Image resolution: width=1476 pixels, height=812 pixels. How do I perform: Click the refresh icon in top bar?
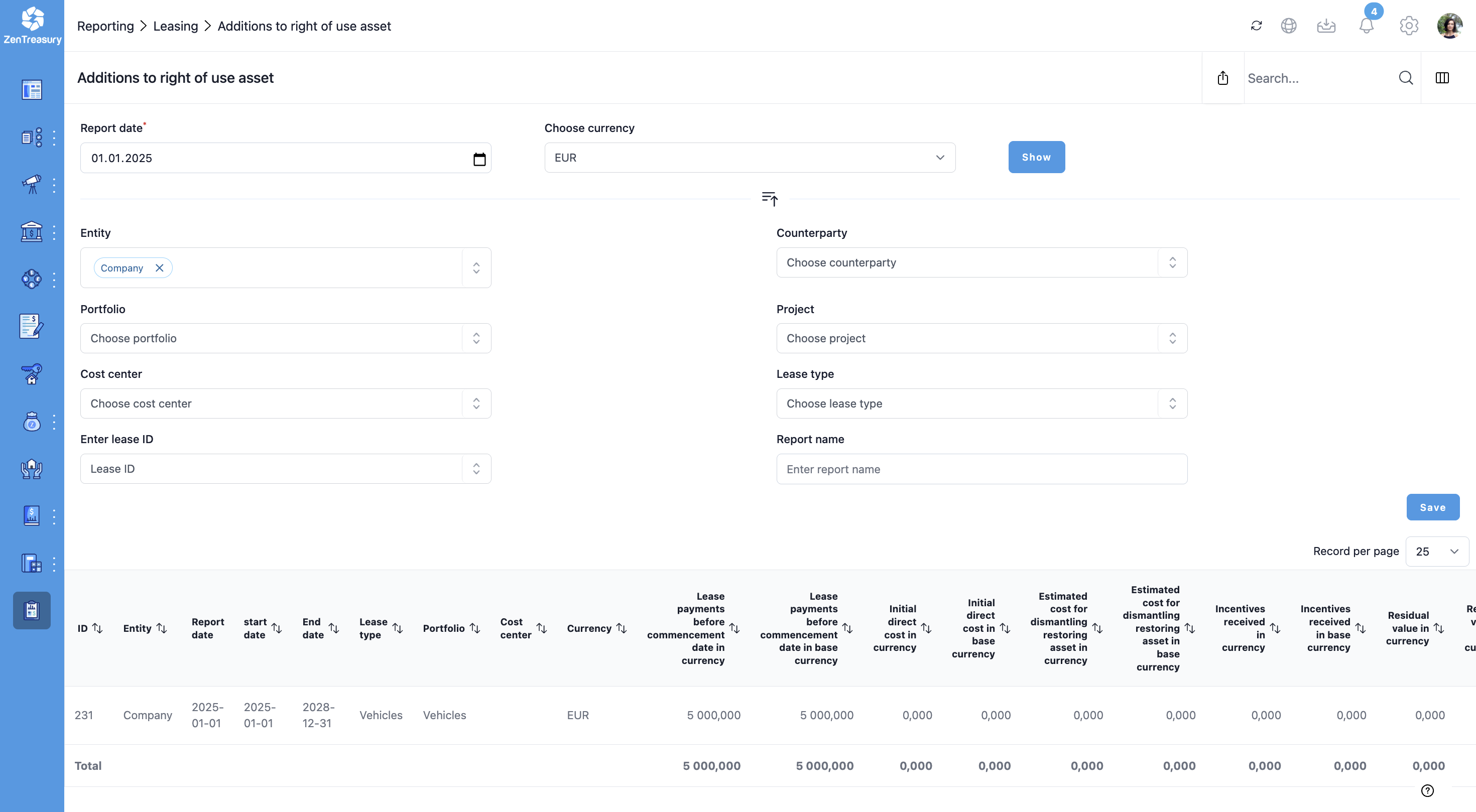[x=1256, y=26]
